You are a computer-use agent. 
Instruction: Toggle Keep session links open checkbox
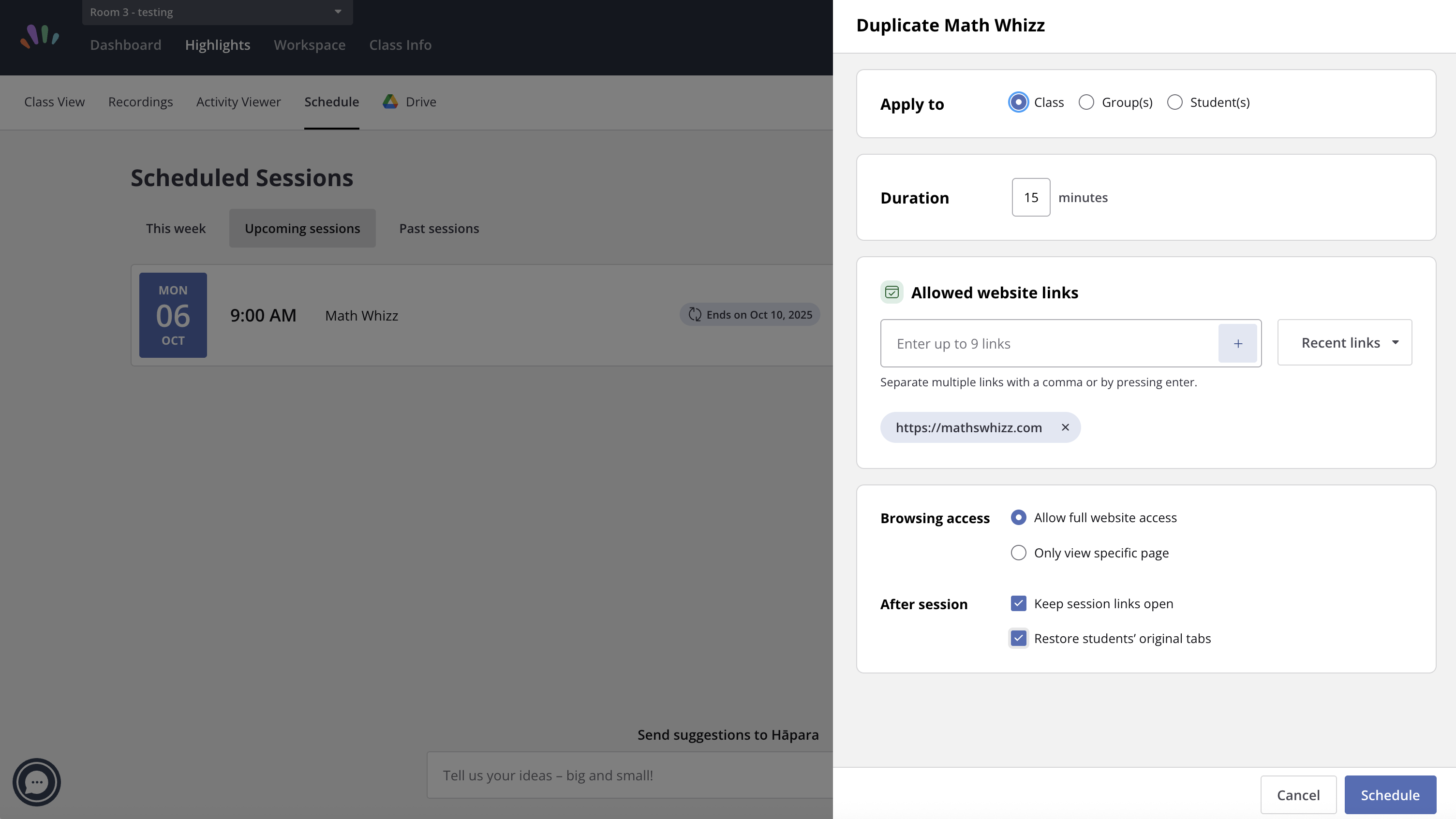click(x=1019, y=603)
